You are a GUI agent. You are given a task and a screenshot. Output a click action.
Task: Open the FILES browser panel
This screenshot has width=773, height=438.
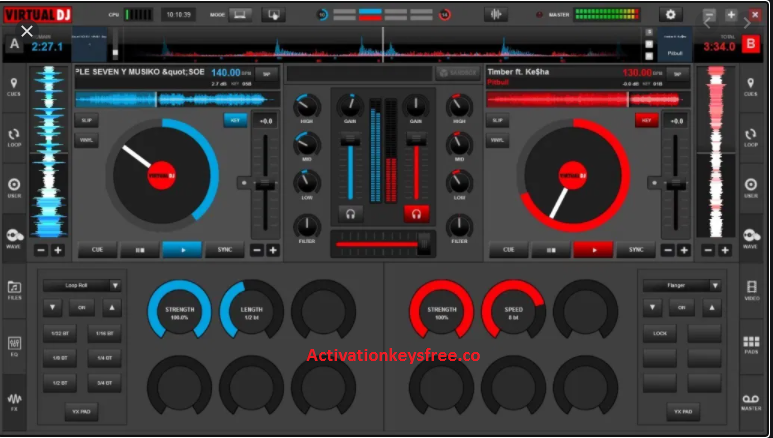tap(14, 290)
